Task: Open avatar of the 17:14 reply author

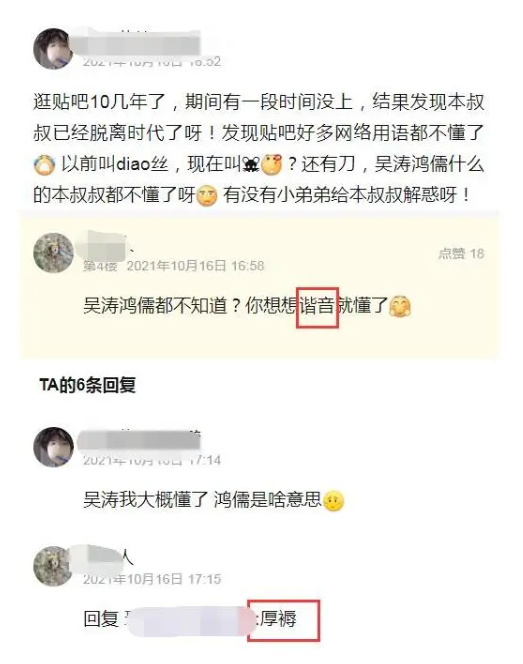Action: pyautogui.click(x=54, y=447)
